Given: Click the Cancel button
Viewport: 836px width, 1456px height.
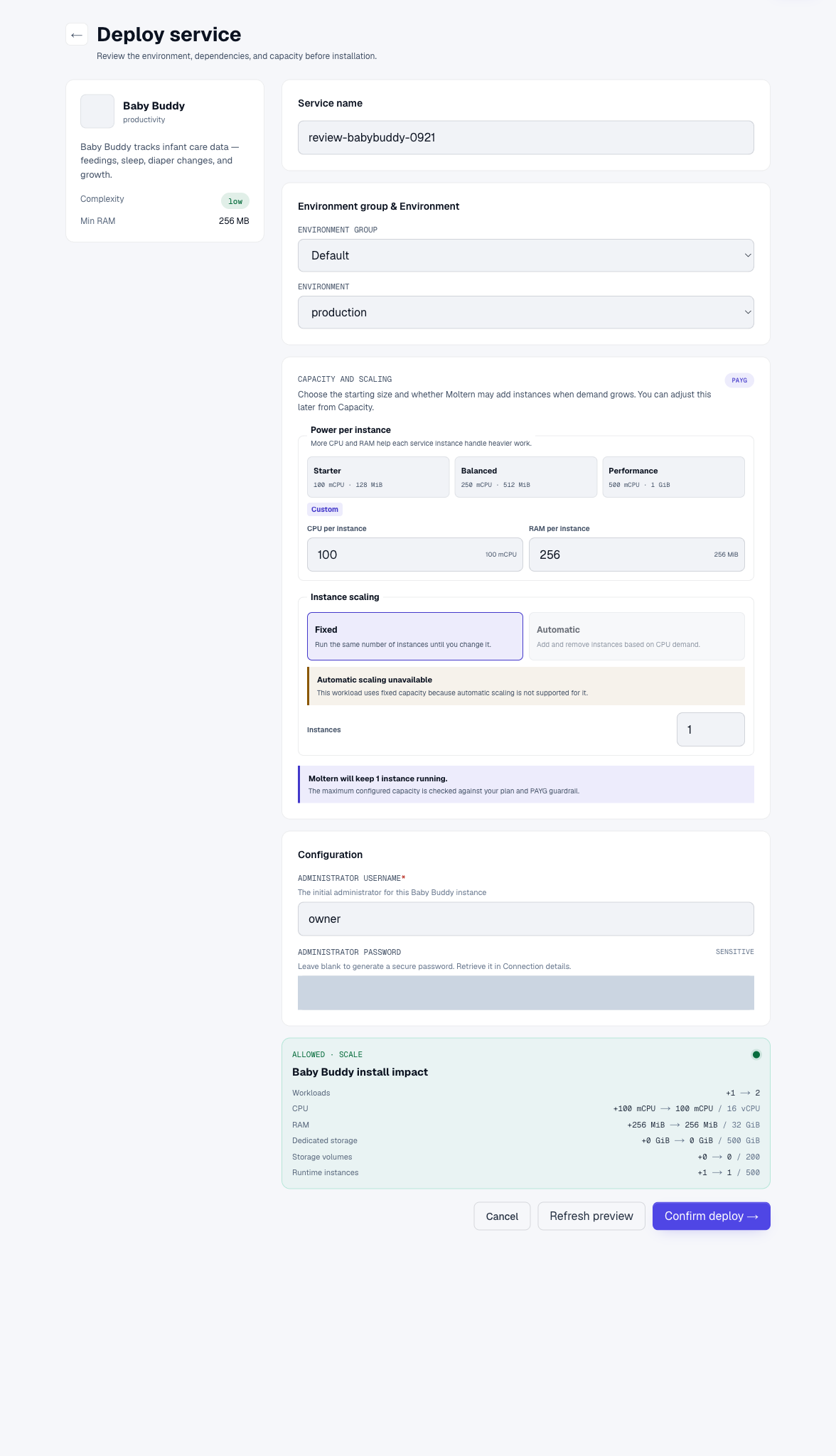Looking at the screenshot, I should click(502, 1216).
